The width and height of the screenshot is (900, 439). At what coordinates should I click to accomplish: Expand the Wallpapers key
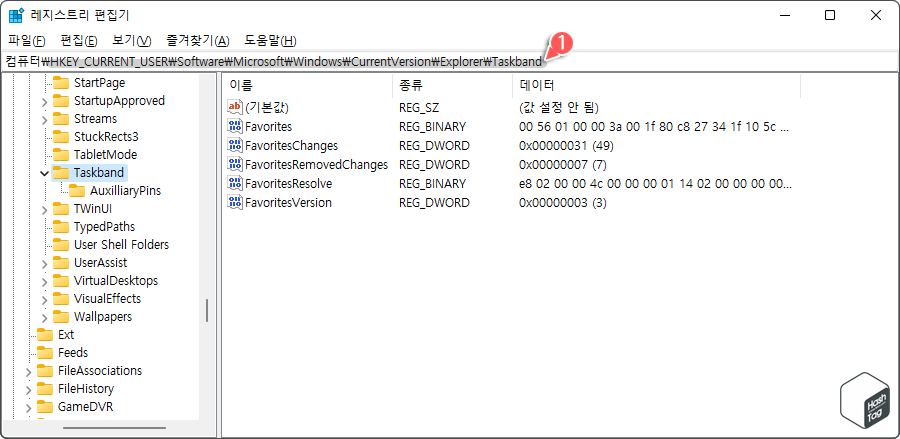click(45, 317)
